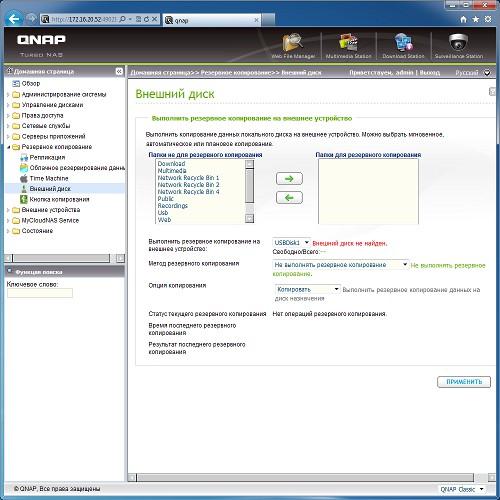This screenshot has height=500, width=500.
Task: Expand Управление дисками folder
Action: 8,105
